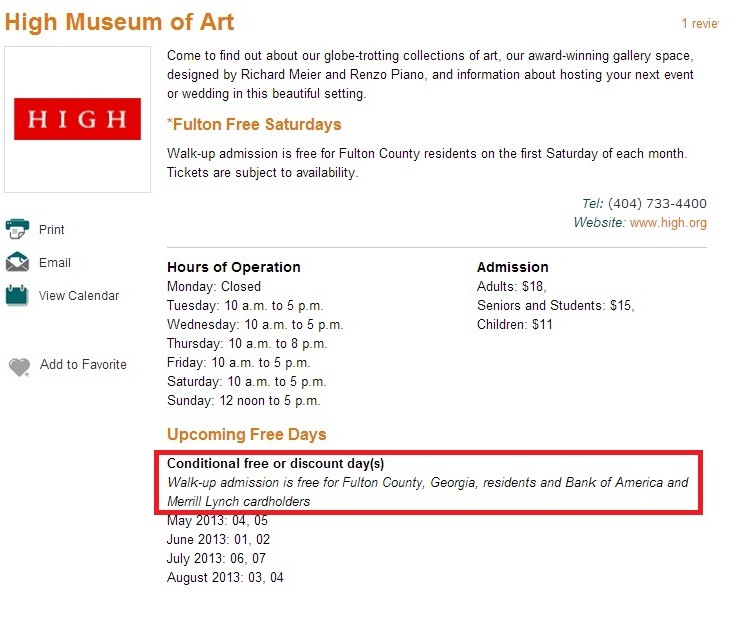Screen dimensions: 738x634
Task: Open the www.high.org website link
Action: (x=668, y=223)
